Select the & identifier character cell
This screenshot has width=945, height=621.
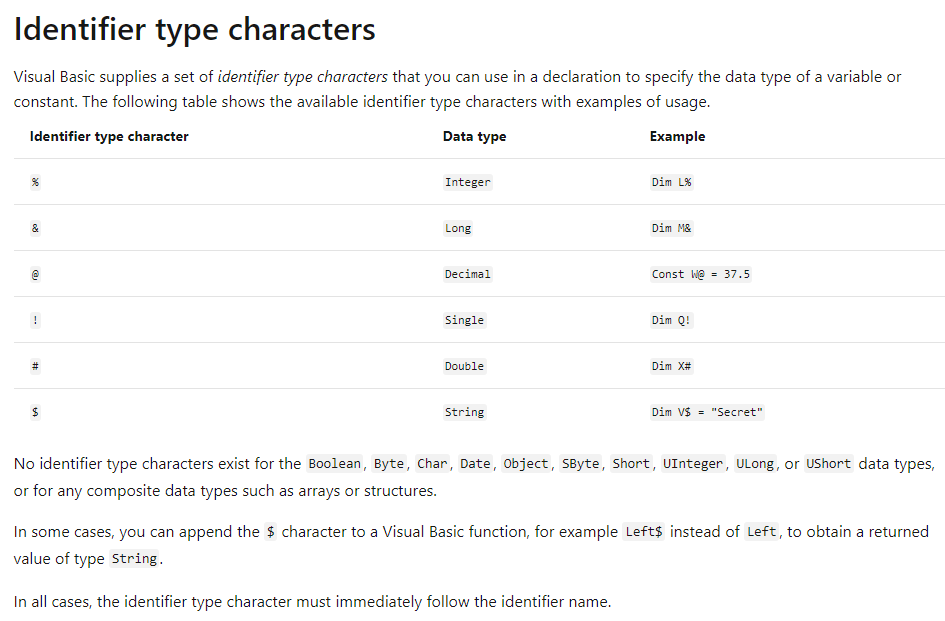[x=35, y=228]
